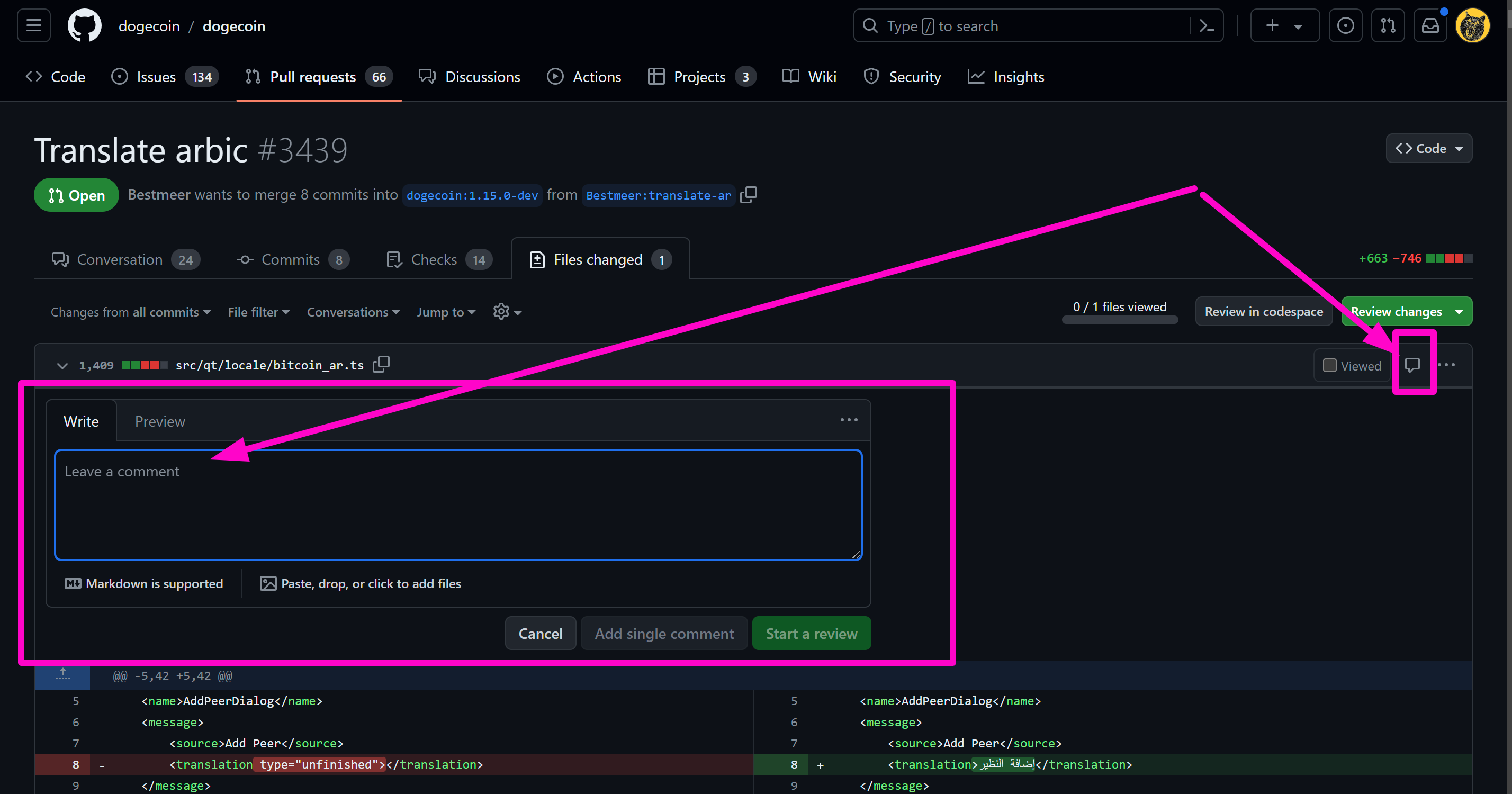Open file options three-dot menu
The image size is (1512, 794).
1447,365
